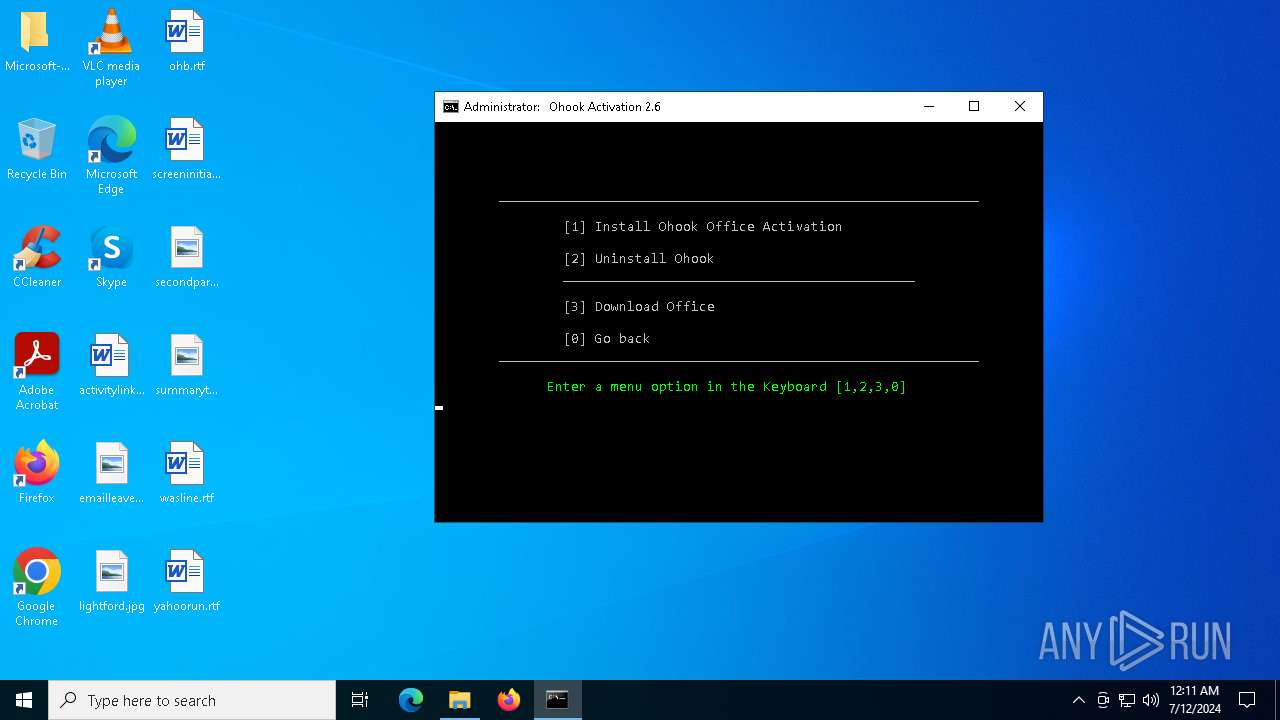Open Task View in taskbar
Viewport: 1280px width, 720px height.
coord(360,700)
